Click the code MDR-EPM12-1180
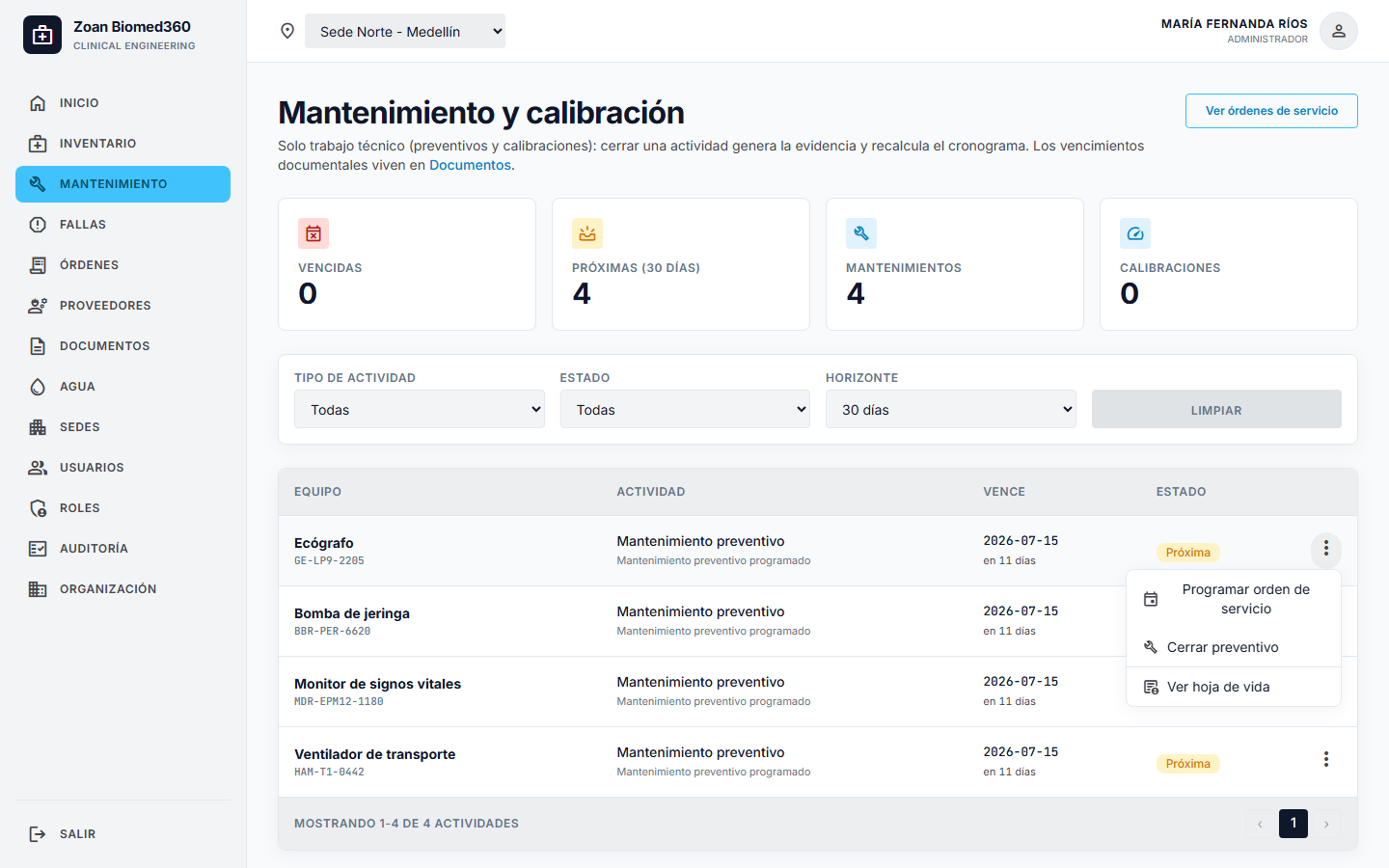The image size is (1389, 868). coord(339,701)
